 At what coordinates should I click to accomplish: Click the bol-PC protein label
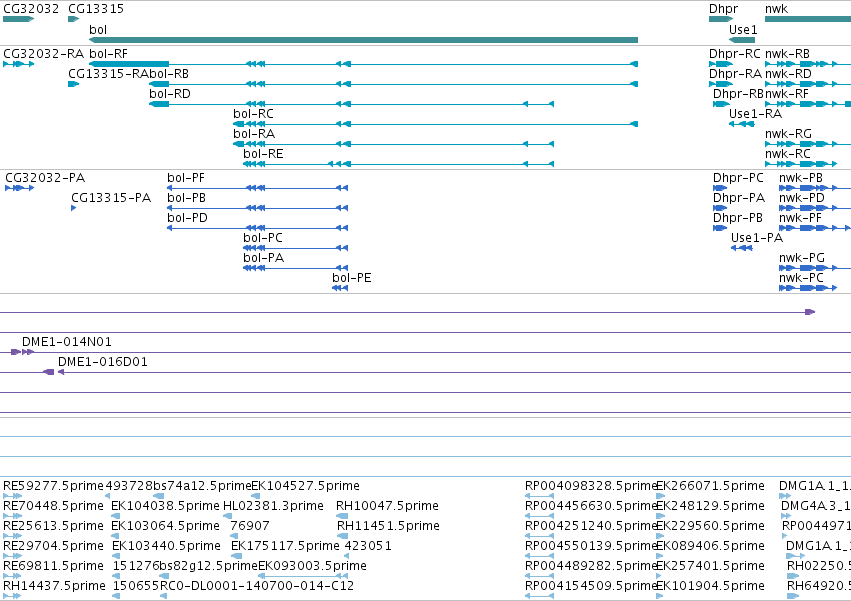[263, 238]
